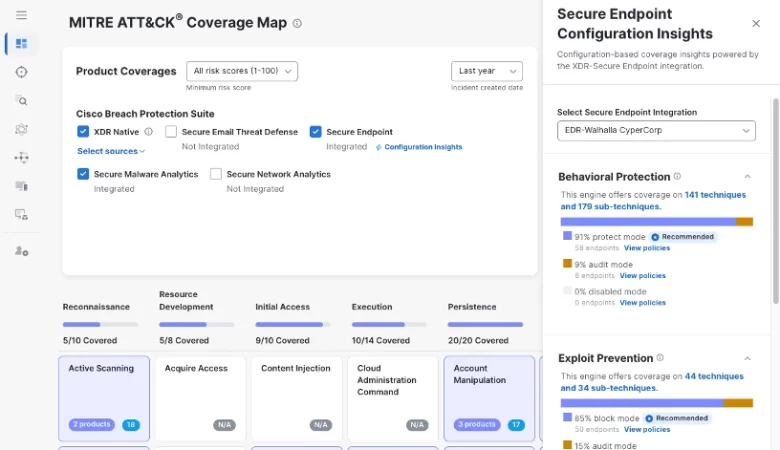Image resolution: width=780 pixels, height=450 pixels.
Task: Click info icon beside XDR Native
Action: (x=148, y=132)
